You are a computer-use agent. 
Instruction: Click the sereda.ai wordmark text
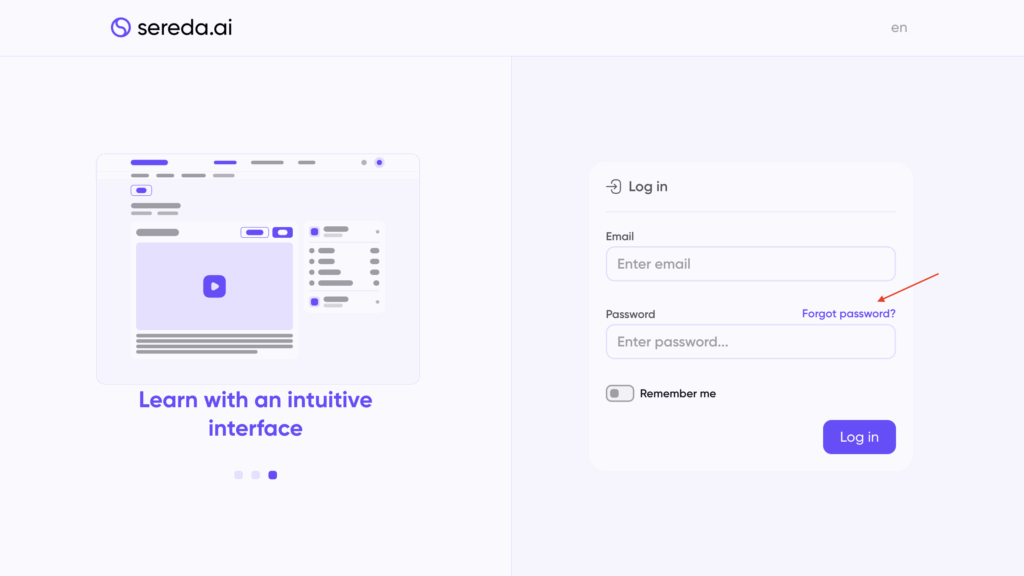pyautogui.click(x=185, y=28)
